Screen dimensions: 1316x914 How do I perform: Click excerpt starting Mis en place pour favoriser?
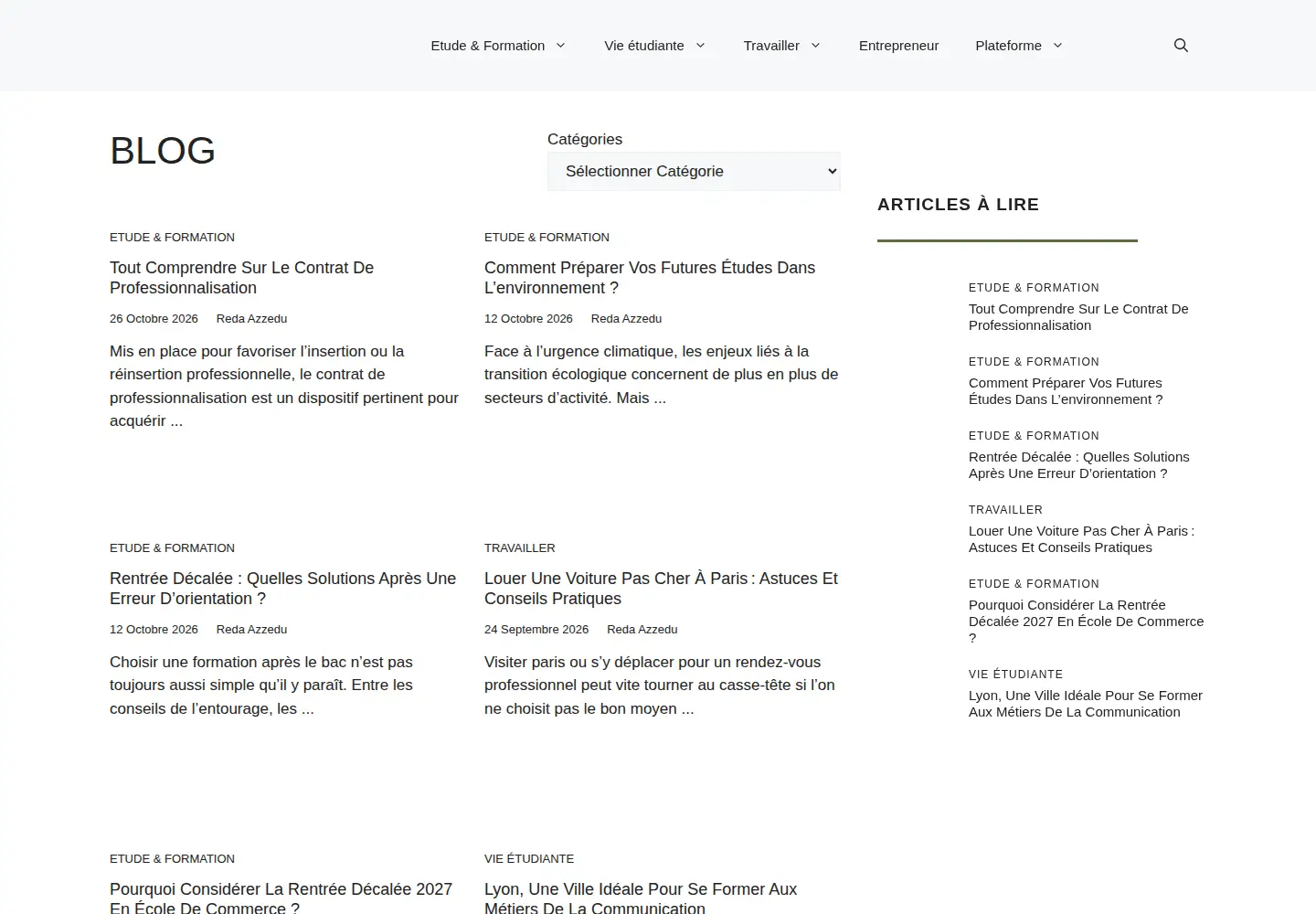[x=284, y=387]
